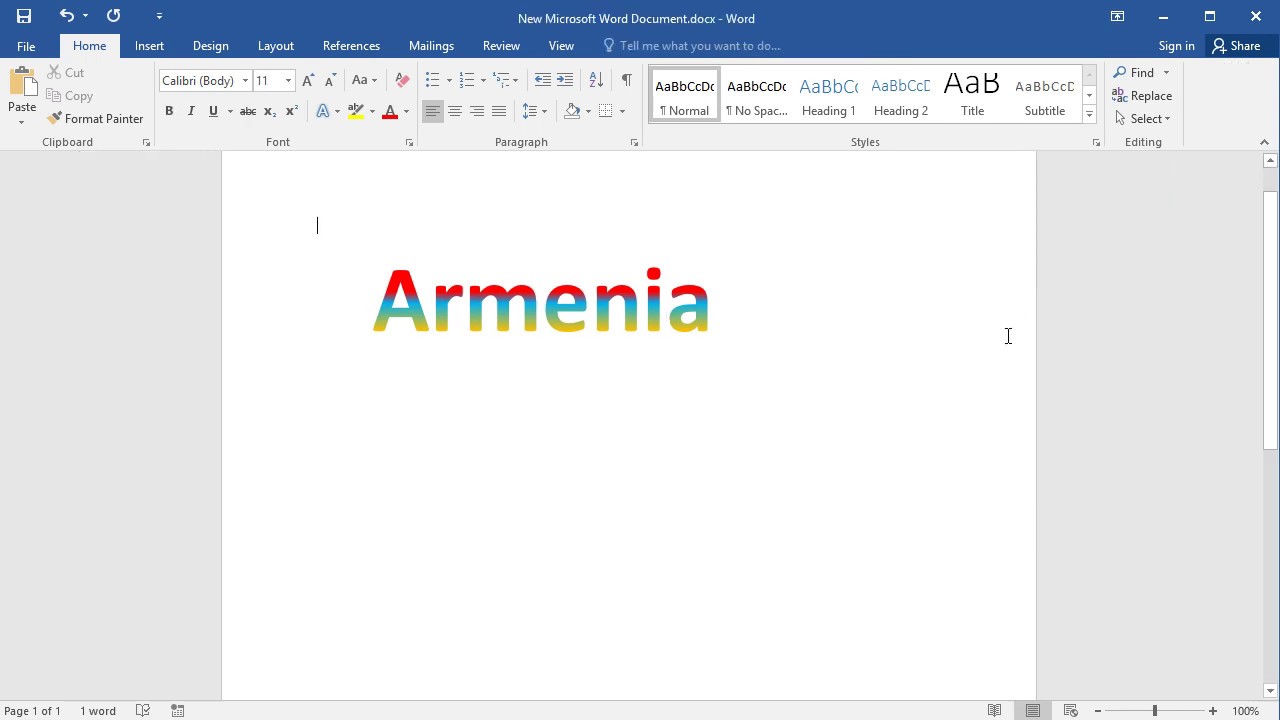Apply yellow Text Highlight Color
Screen dimensions: 1280x720
point(356,111)
